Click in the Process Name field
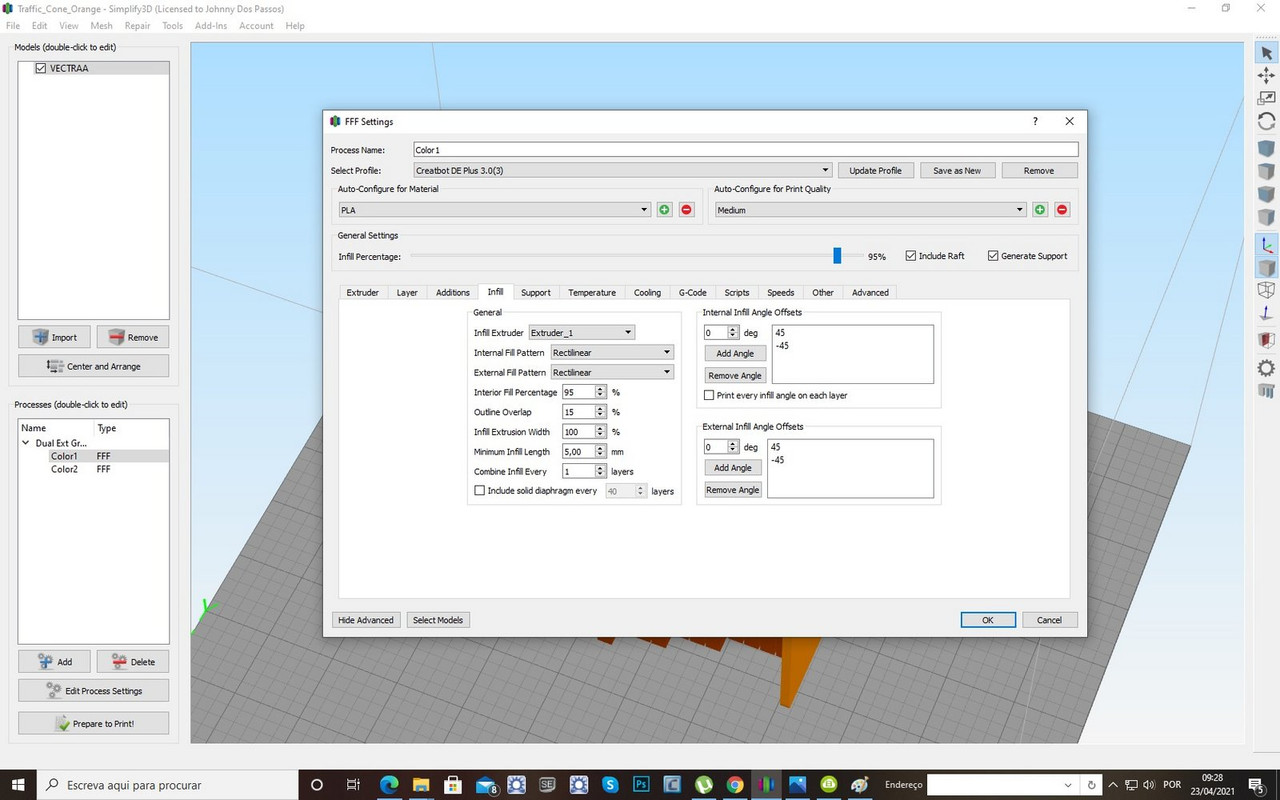1280x800 pixels. [x=745, y=149]
